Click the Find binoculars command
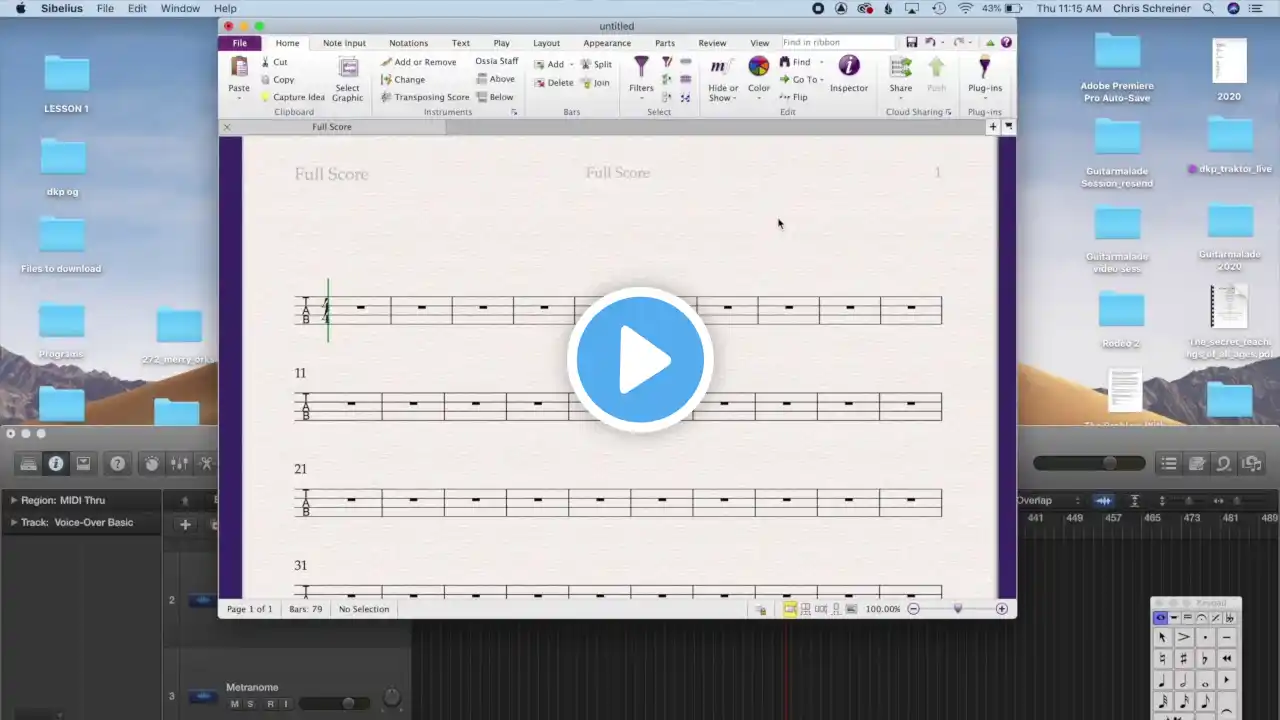The height and width of the screenshot is (720, 1280). (x=795, y=62)
